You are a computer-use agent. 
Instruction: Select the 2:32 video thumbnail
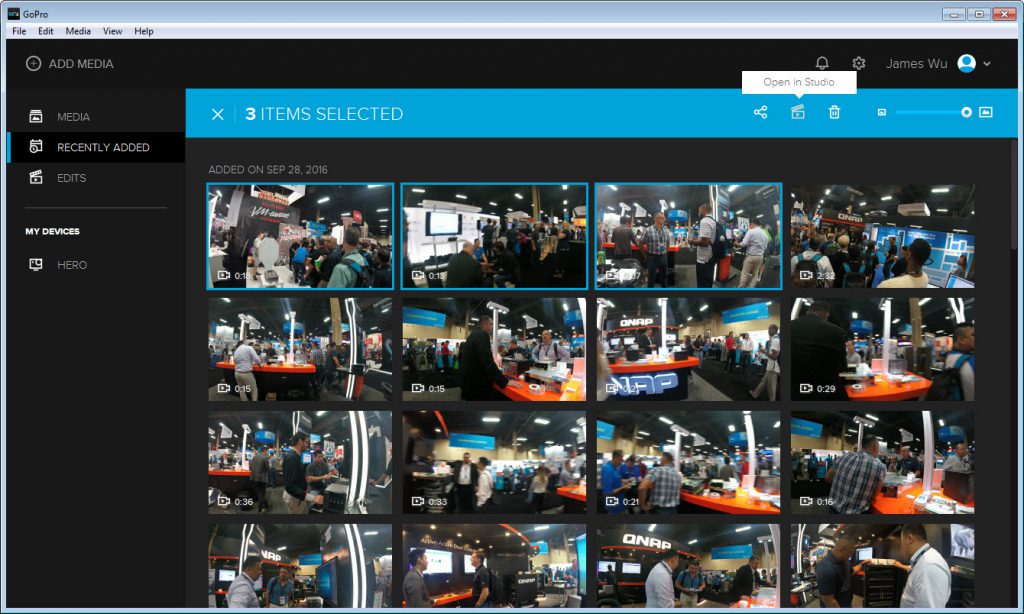pyautogui.click(x=882, y=236)
